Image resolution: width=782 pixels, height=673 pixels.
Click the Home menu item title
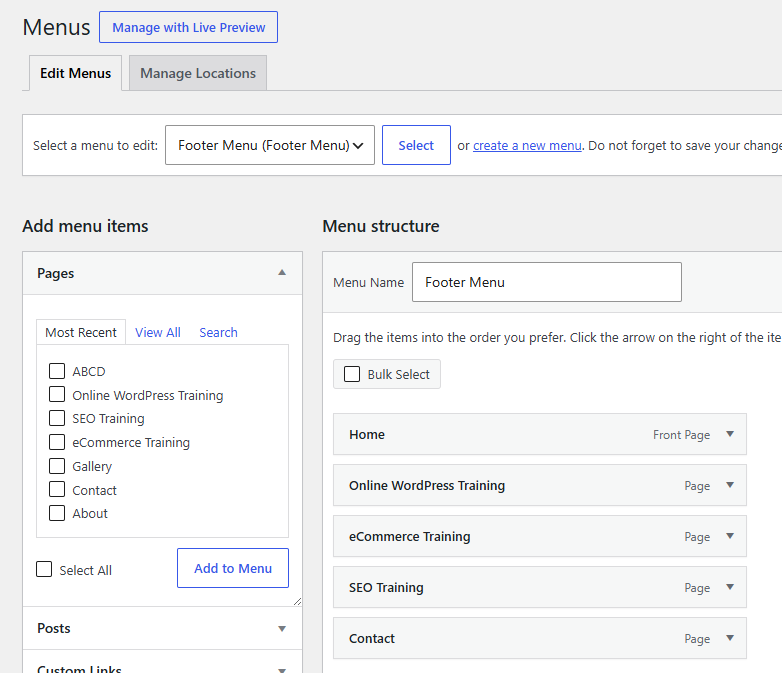click(x=367, y=435)
